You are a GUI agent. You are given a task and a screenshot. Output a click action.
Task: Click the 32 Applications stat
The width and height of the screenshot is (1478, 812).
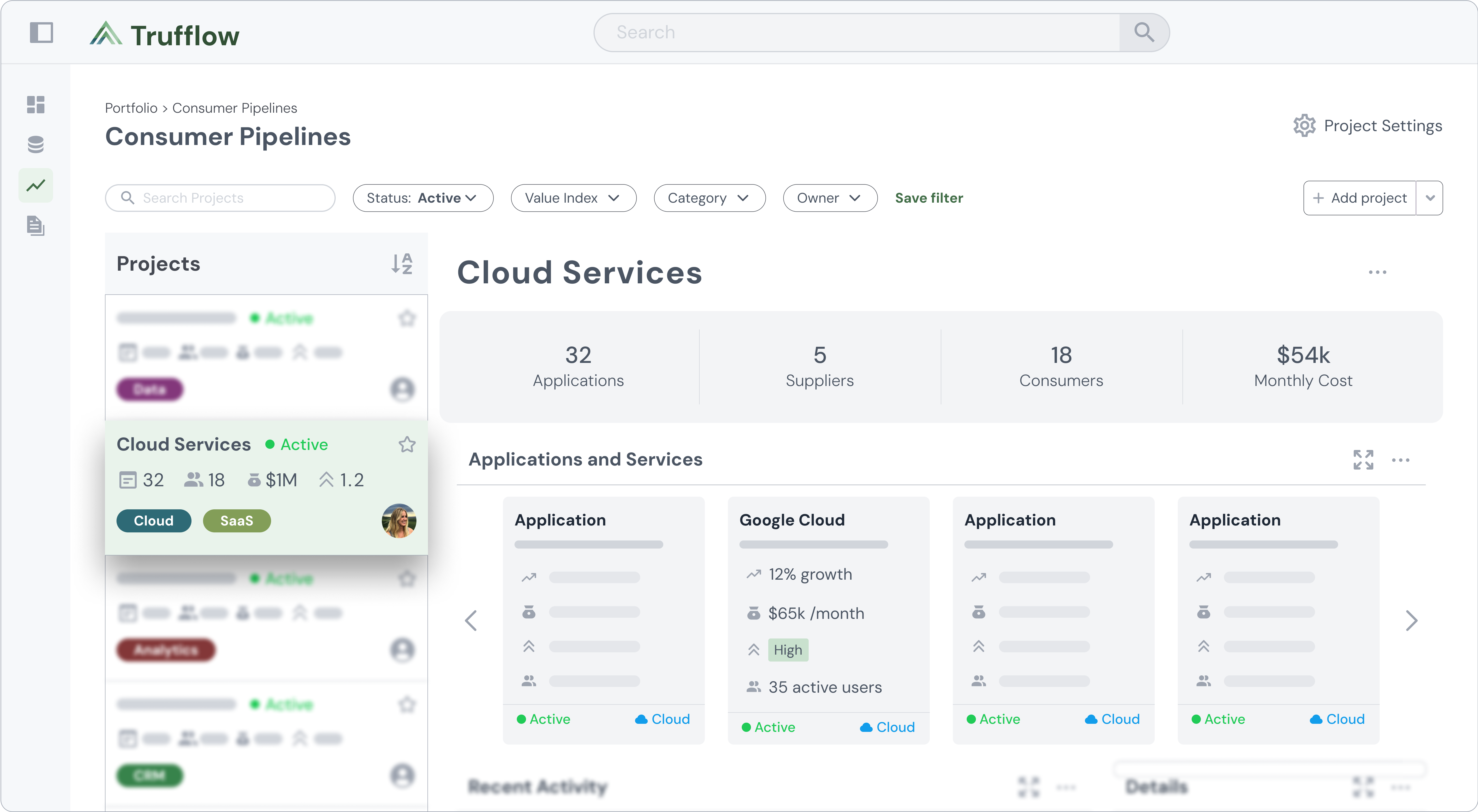pyautogui.click(x=578, y=366)
